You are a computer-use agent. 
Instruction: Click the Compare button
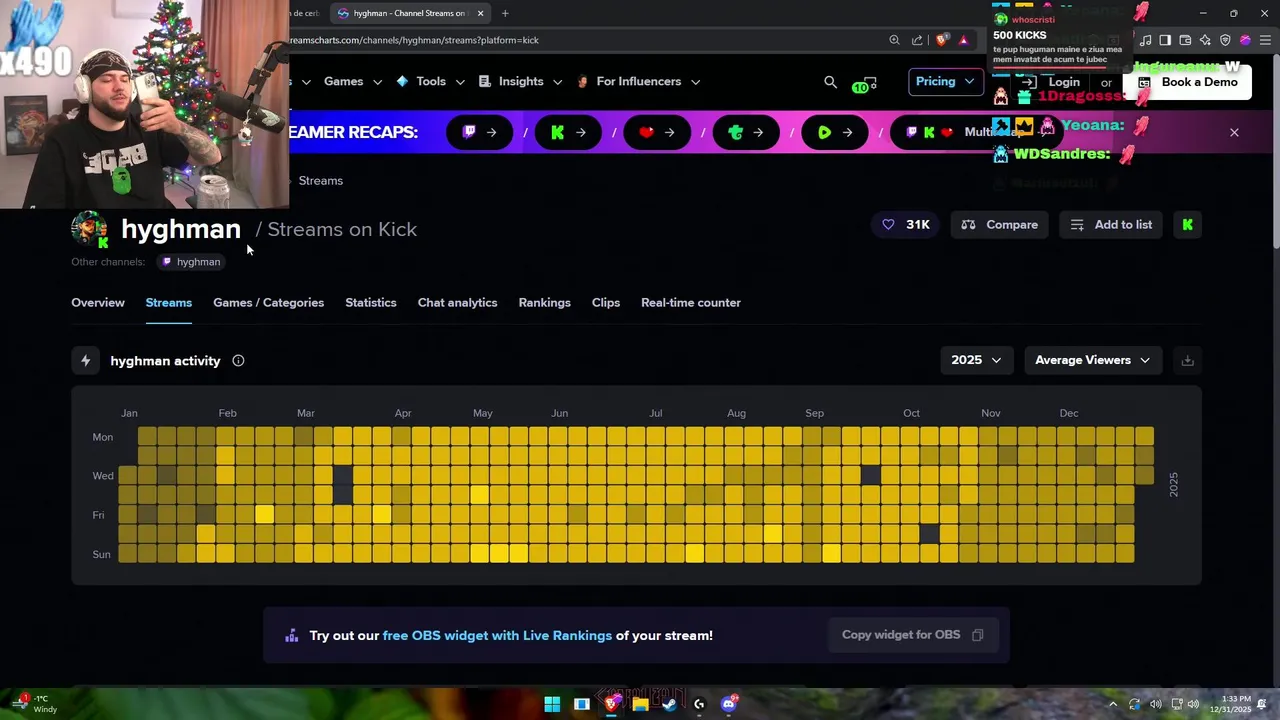tap(1000, 225)
